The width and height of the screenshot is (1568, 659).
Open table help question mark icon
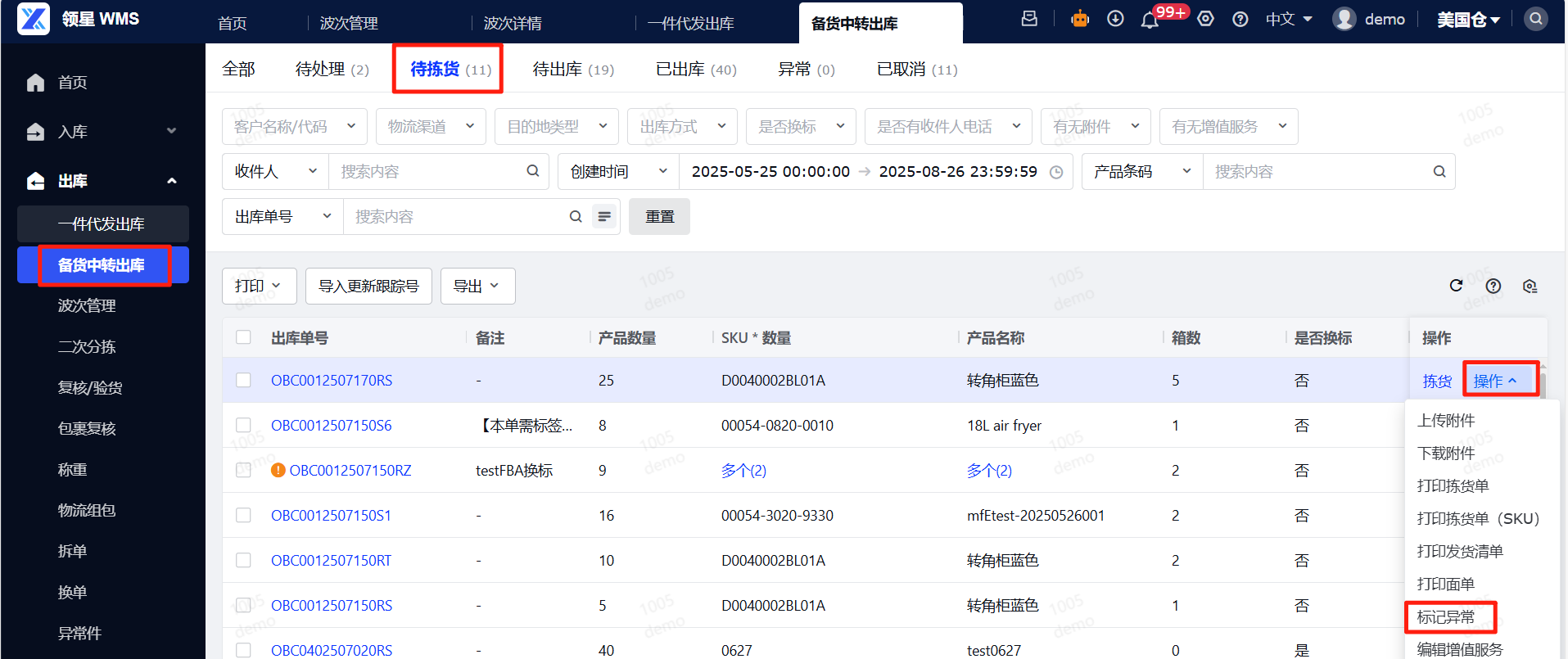(x=1493, y=286)
